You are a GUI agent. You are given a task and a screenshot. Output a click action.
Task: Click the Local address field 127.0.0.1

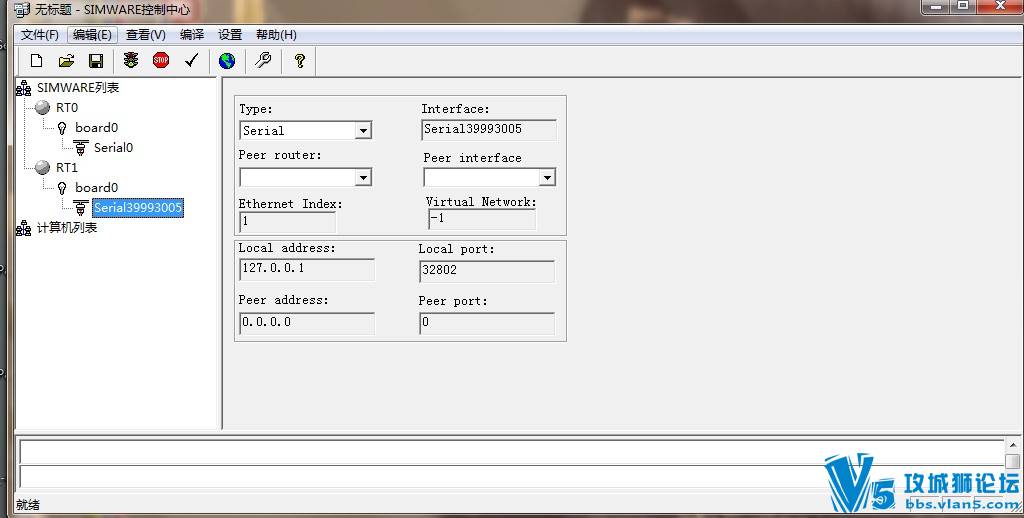tap(307, 269)
